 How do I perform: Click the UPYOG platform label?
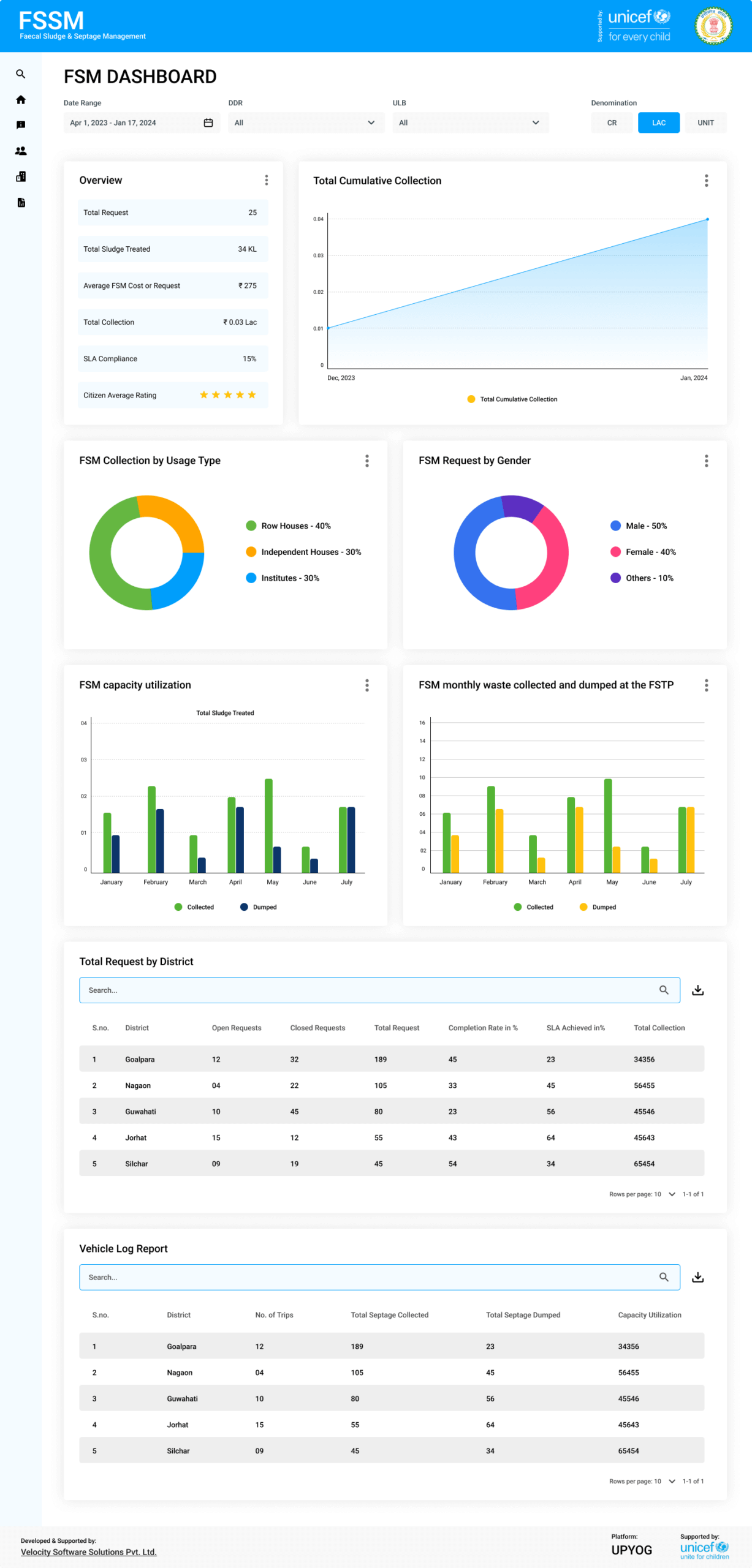(x=631, y=1550)
